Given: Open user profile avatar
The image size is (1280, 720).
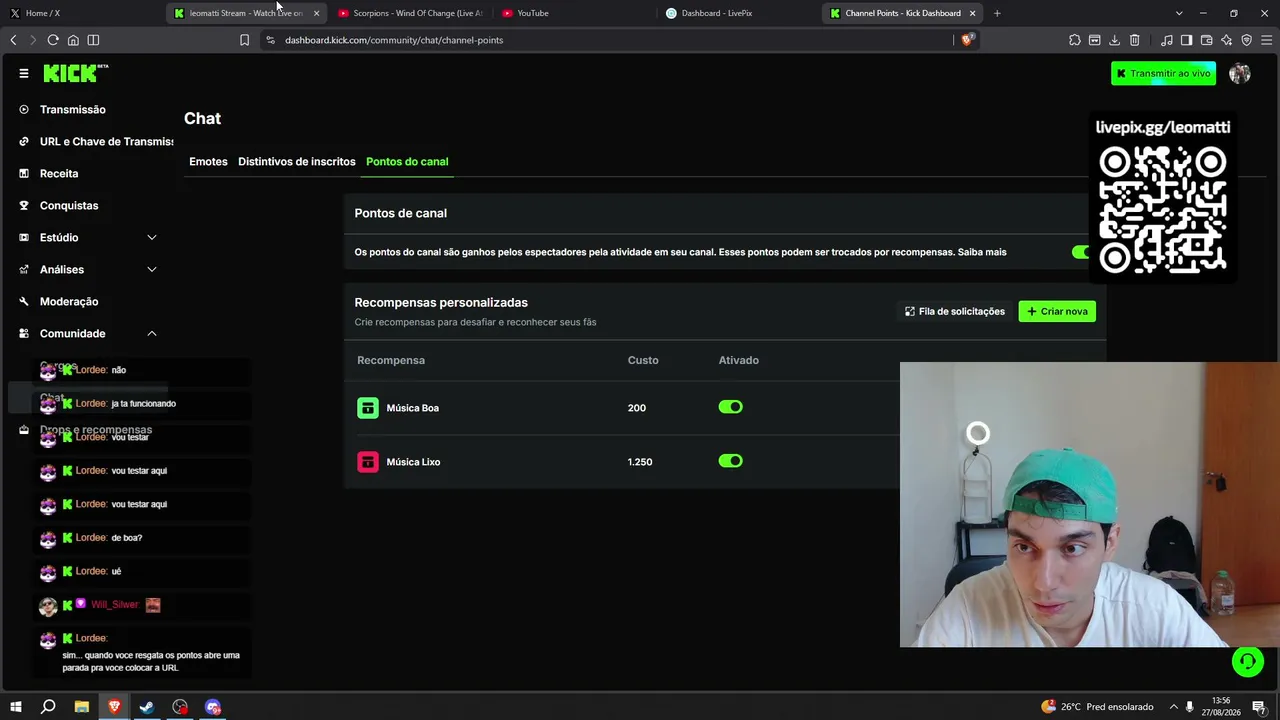Looking at the screenshot, I should 1240,73.
